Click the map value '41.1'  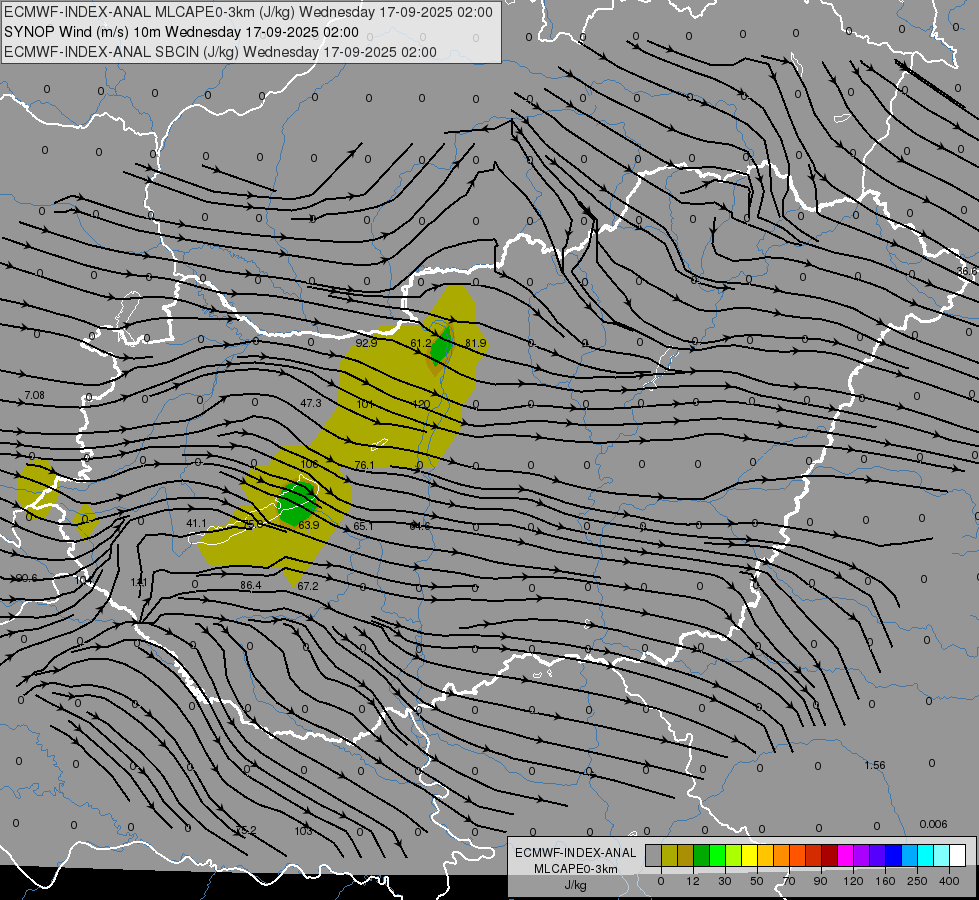pyautogui.click(x=196, y=523)
